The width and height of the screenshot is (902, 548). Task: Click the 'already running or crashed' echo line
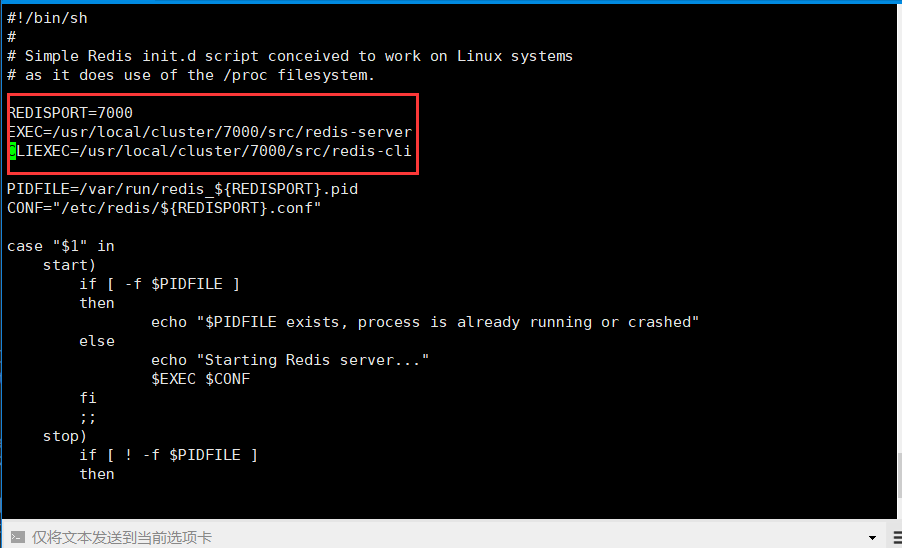[425, 322]
